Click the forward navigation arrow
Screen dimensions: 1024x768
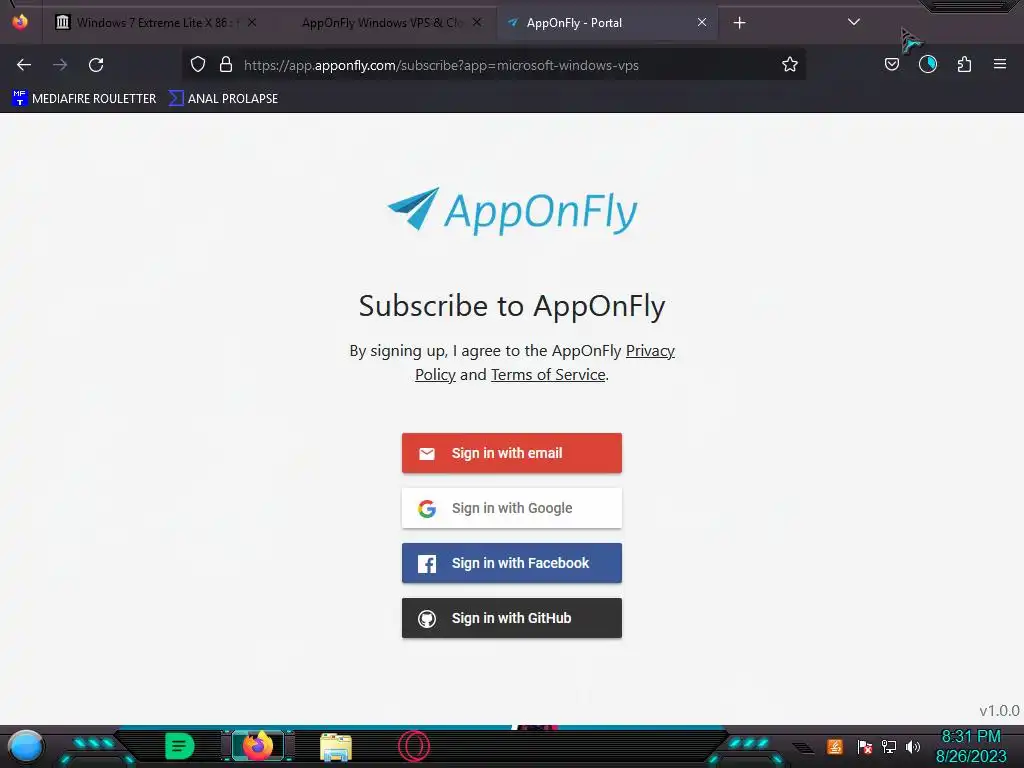point(60,65)
